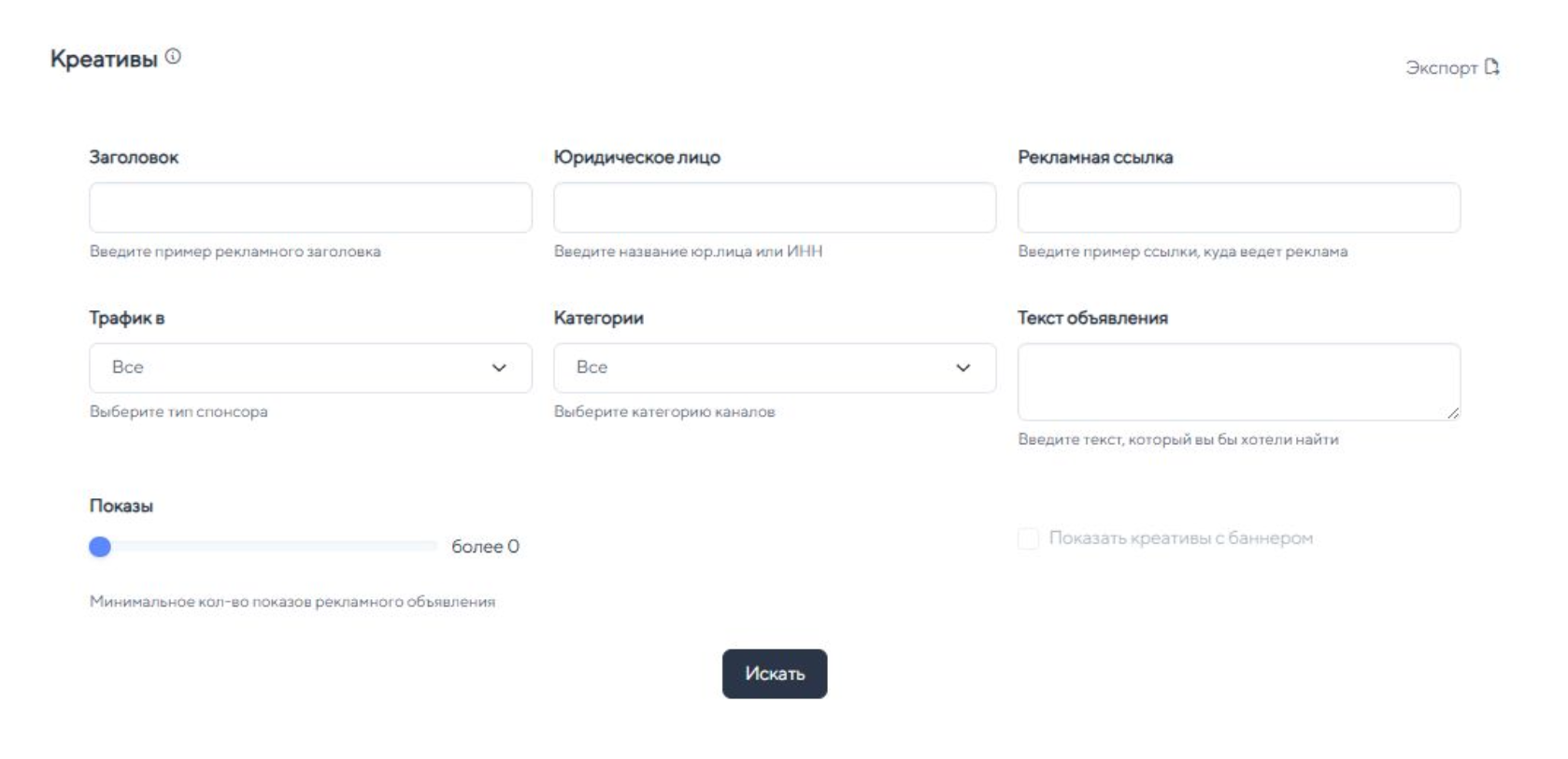This screenshot has height=759, width=1568.
Task: Click the Креативы page heading
Action: point(104,59)
